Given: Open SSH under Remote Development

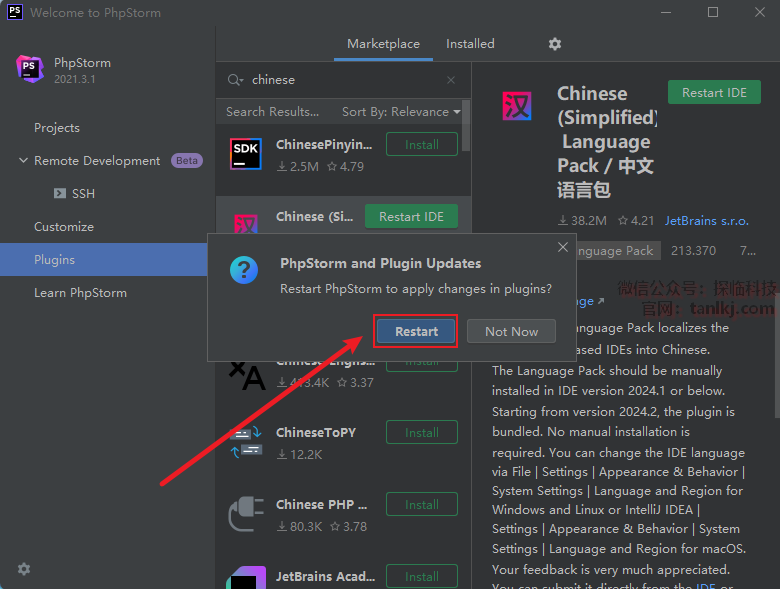Looking at the screenshot, I should (83, 194).
